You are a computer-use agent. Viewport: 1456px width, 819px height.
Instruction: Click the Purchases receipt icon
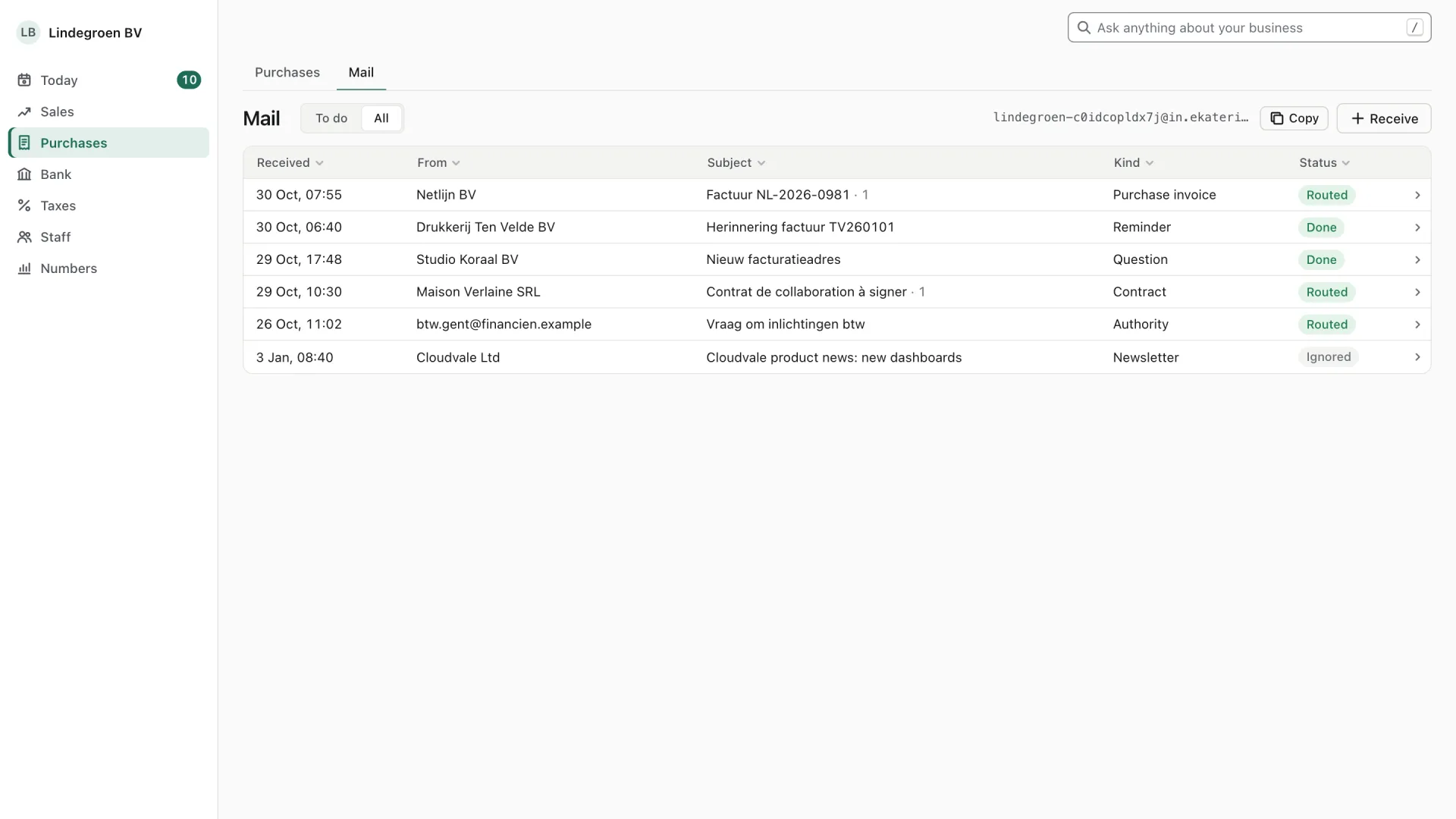click(x=24, y=143)
